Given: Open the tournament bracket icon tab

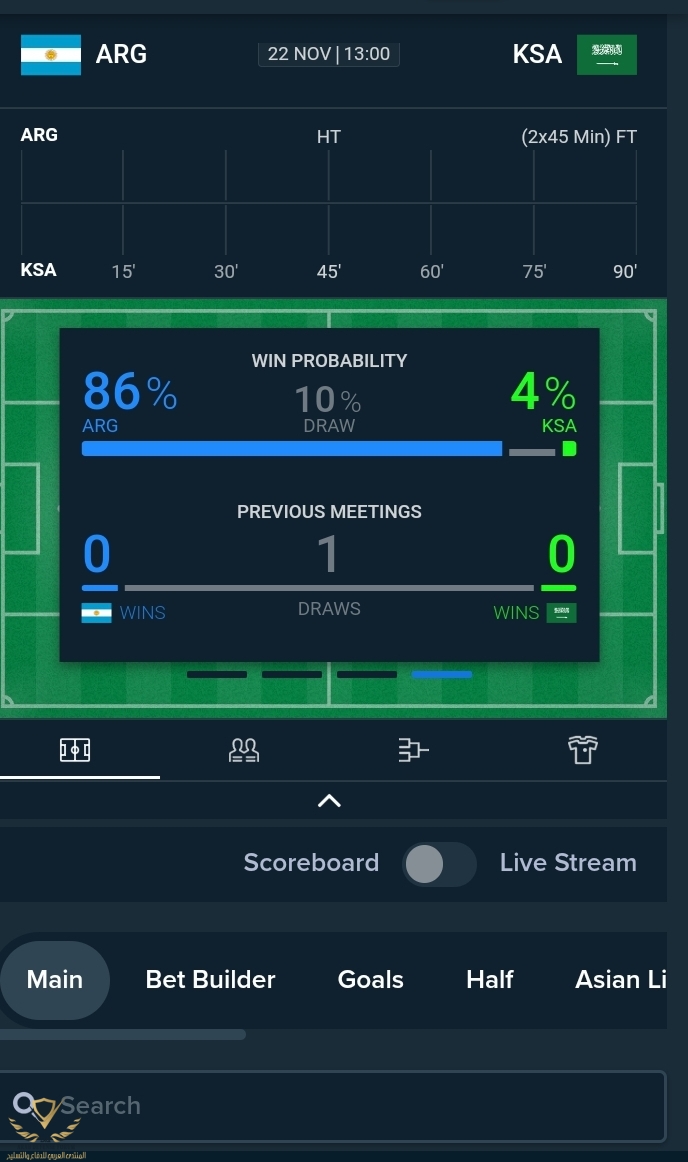Looking at the screenshot, I should (413, 750).
